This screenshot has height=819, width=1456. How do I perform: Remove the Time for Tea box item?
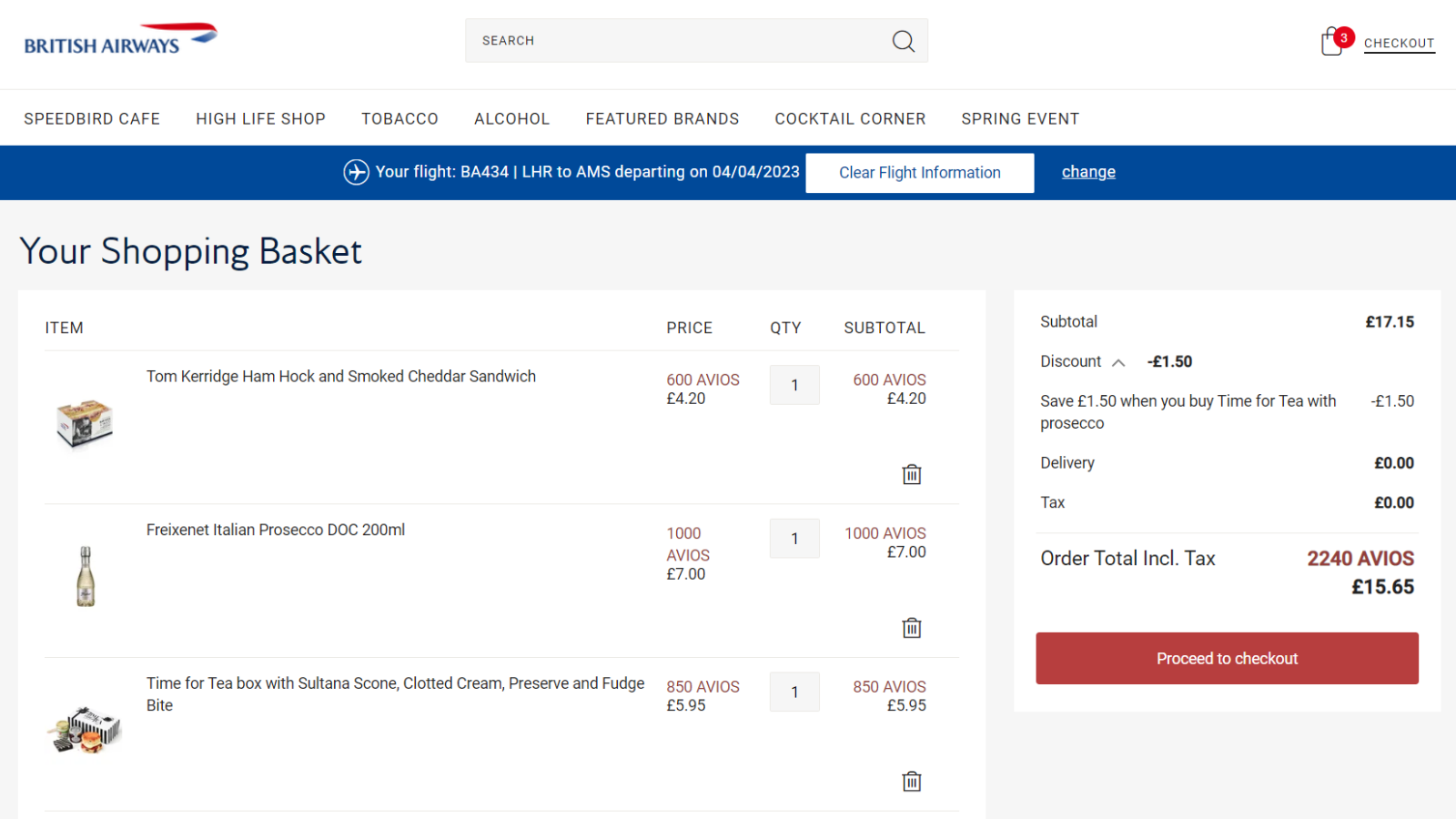(x=912, y=781)
